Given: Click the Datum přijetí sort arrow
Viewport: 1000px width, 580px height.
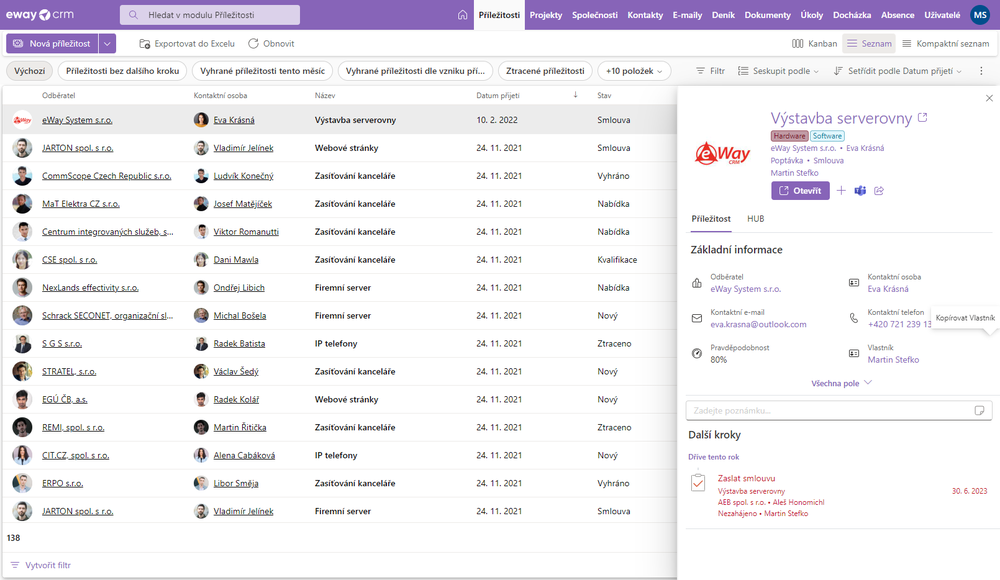Looking at the screenshot, I should (575, 95).
